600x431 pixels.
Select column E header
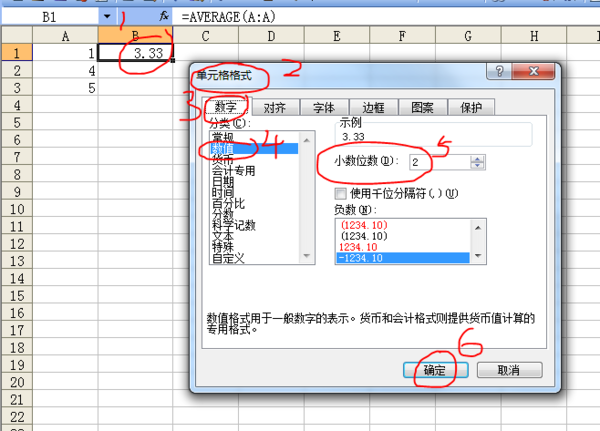pos(337,36)
